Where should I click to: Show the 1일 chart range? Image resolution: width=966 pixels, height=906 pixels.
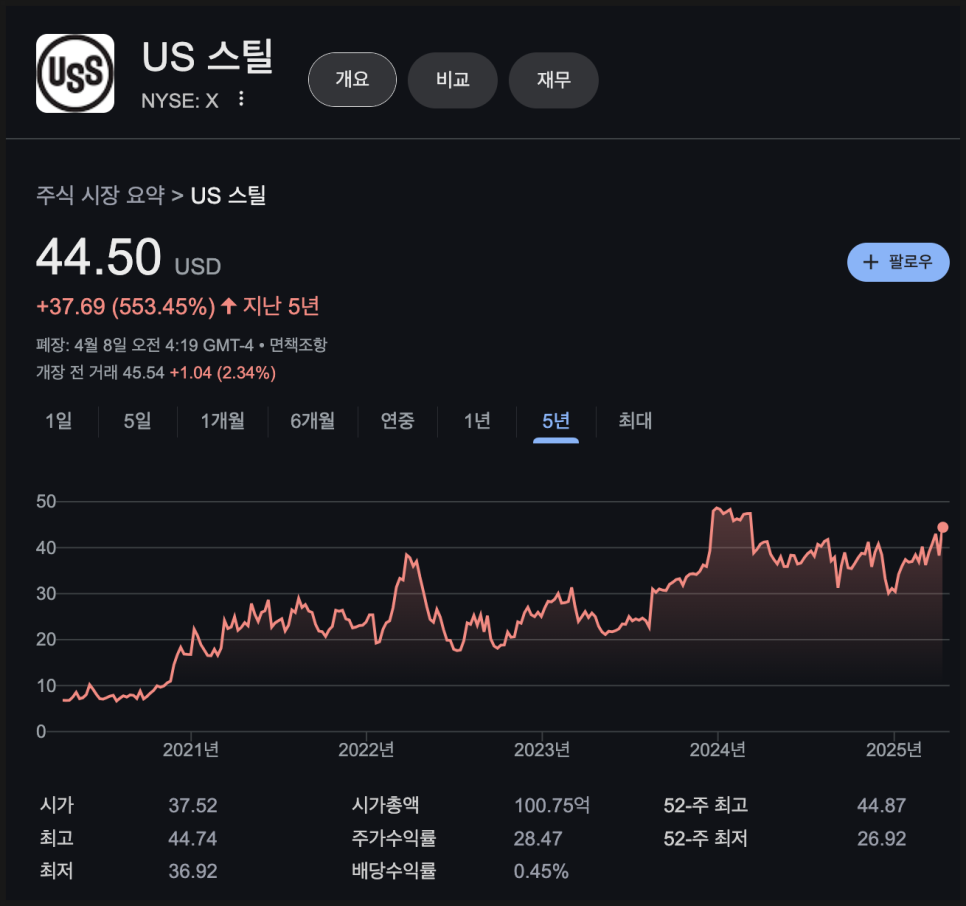59,421
